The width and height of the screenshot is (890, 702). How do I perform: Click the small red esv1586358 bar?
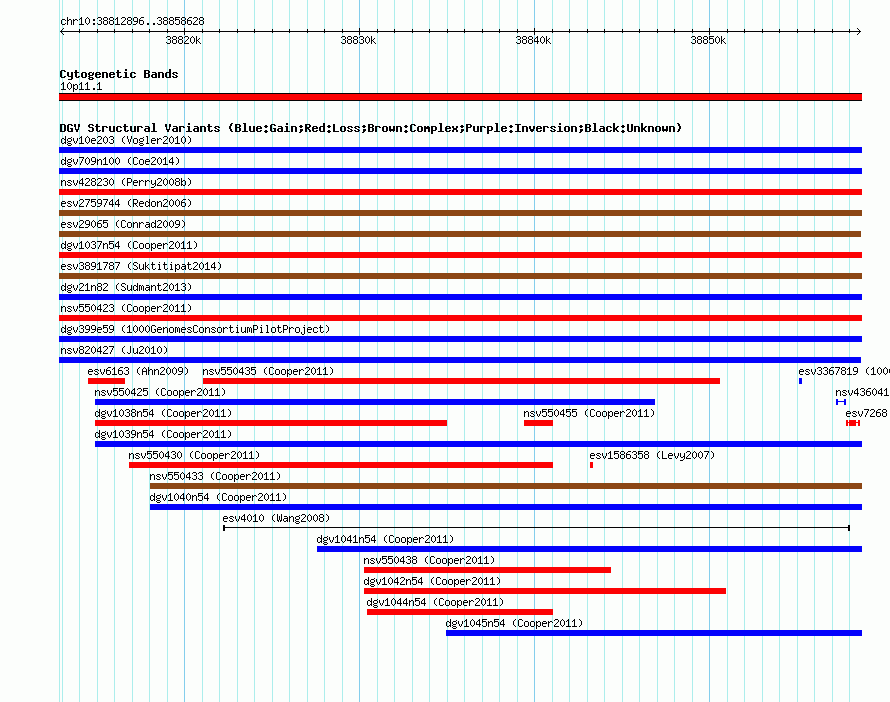591,465
